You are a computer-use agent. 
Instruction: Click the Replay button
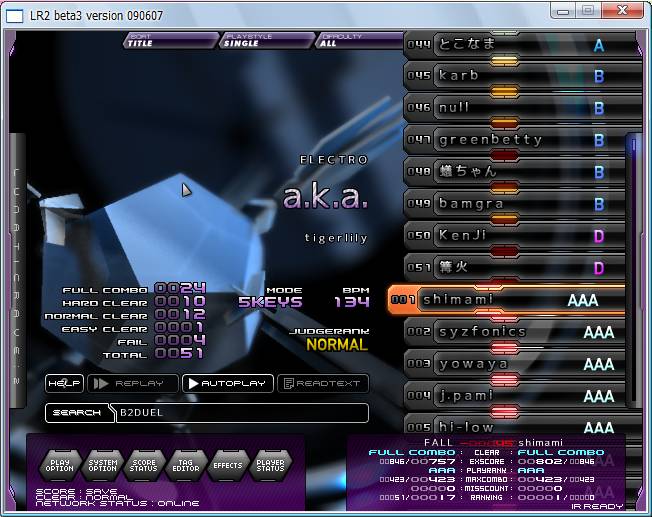(133, 383)
